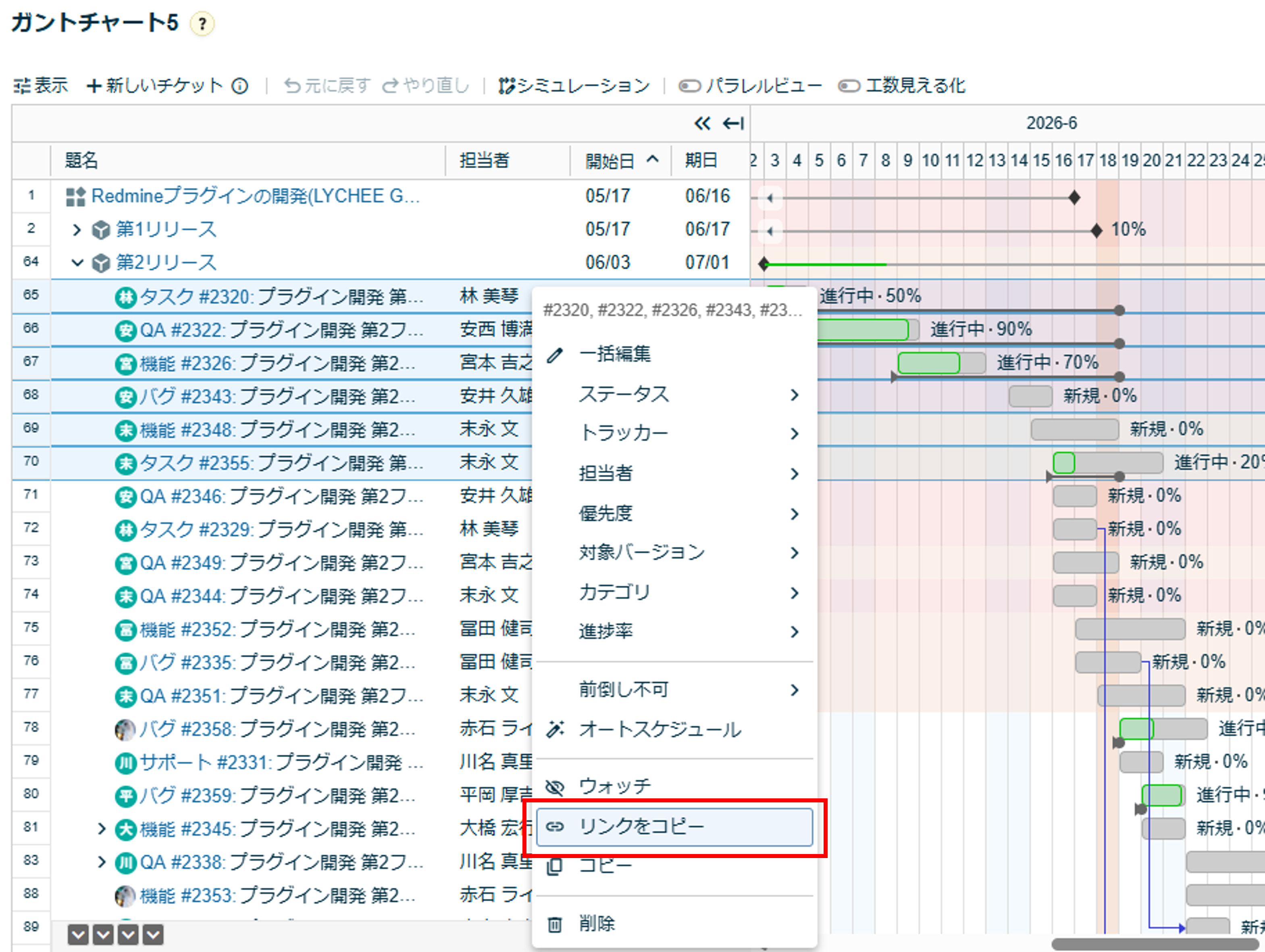
Task: Click the horizontal scrollbar of the gantt chart
Action: 1155,944
